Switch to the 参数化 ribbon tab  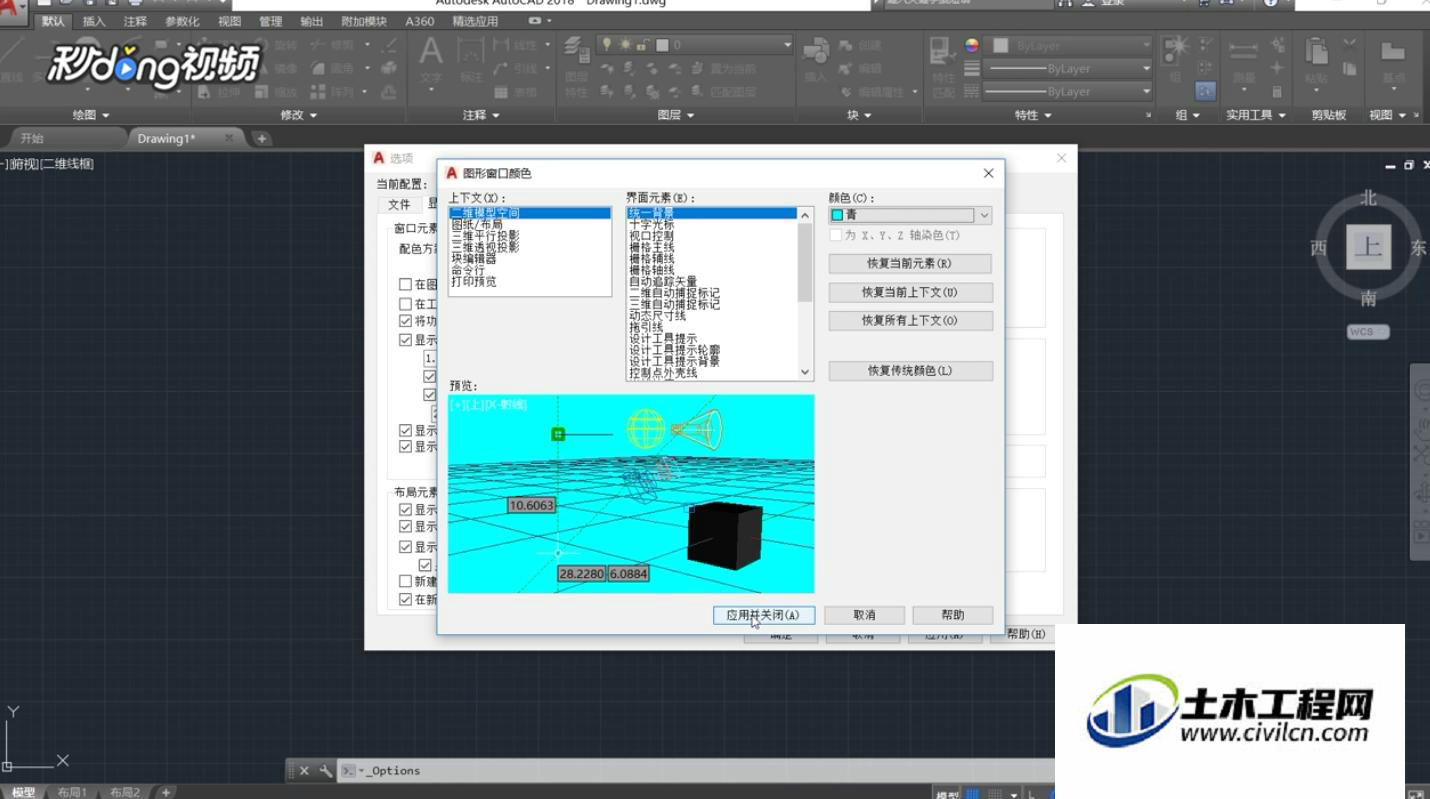pos(181,21)
